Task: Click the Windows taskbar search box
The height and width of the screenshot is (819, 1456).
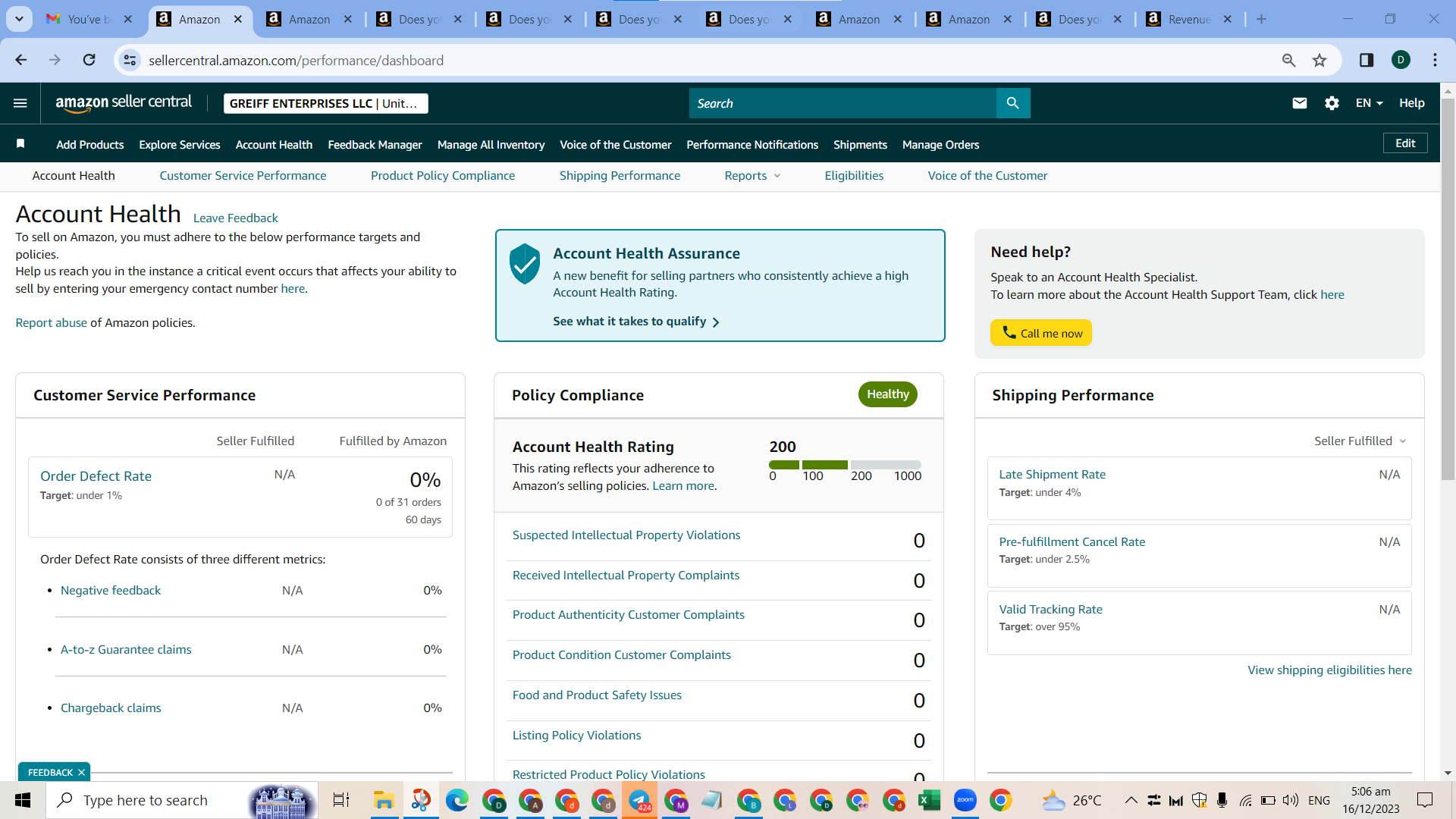Action: click(x=182, y=800)
